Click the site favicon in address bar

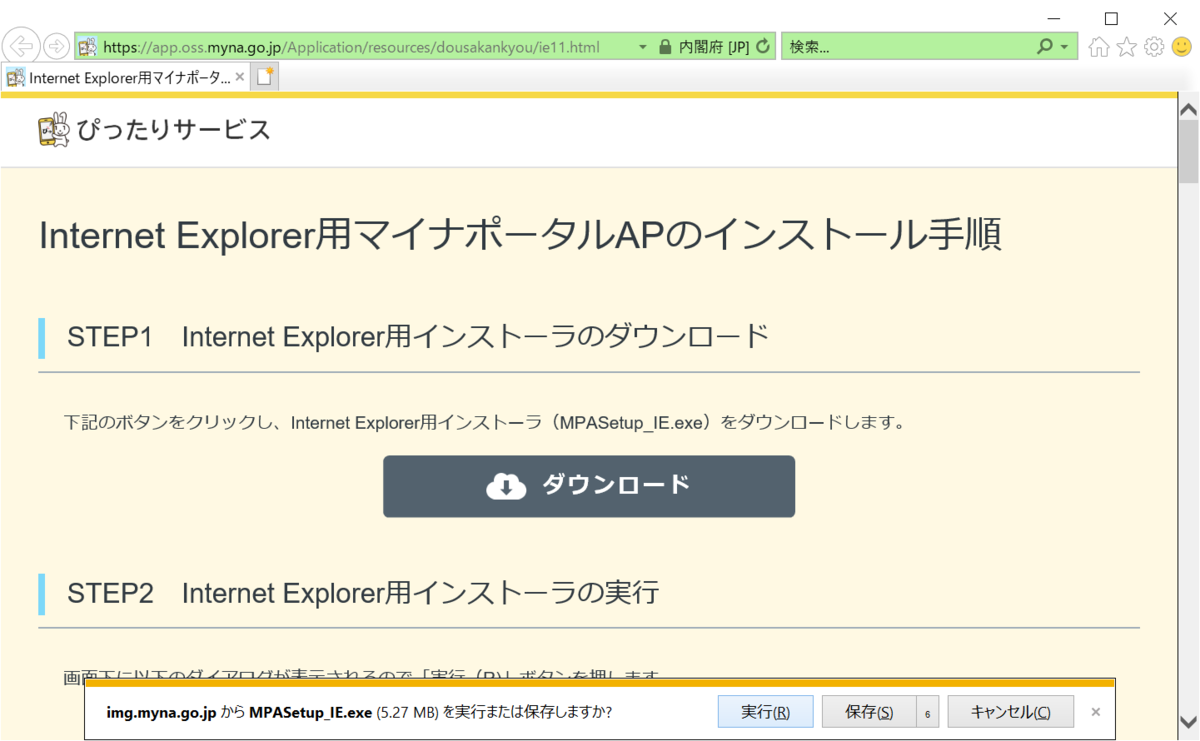(x=88, y=47)
